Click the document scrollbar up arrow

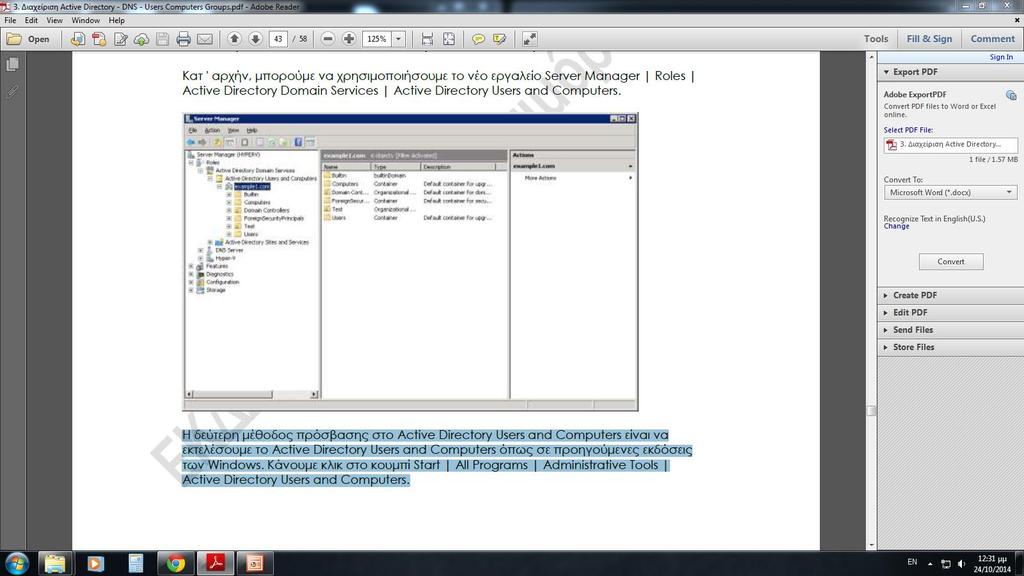coord(871,57)
